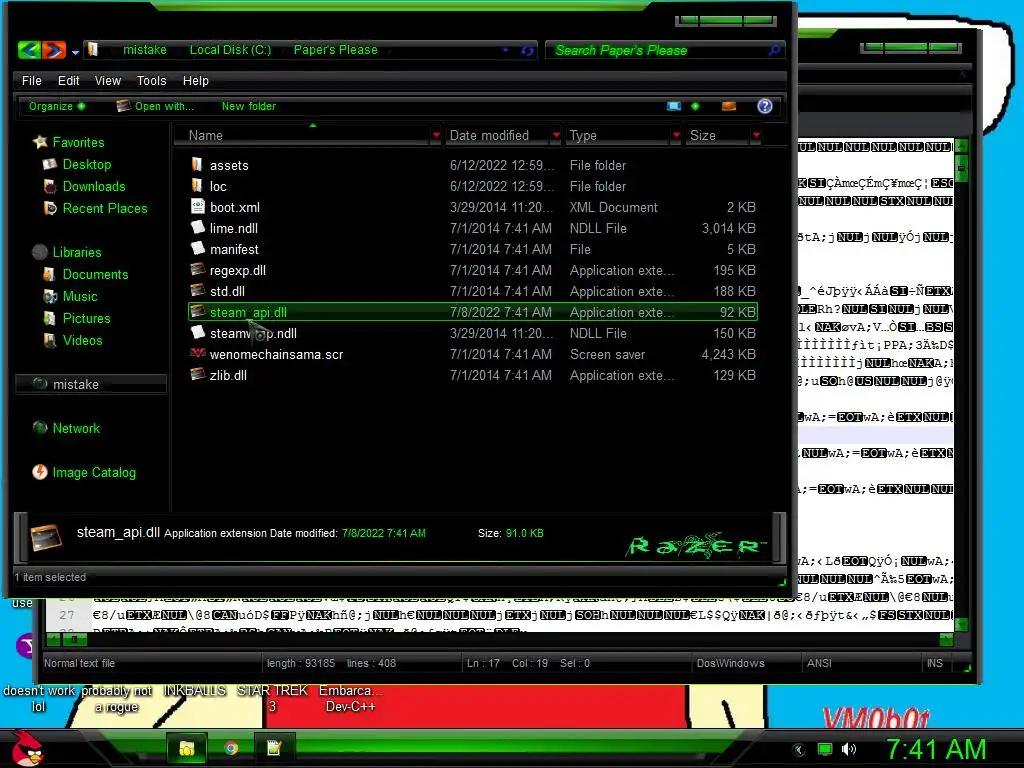Select the steam_api.dll file icon
The height and width of the screenshot is (768, 1024).
click(197, 312)
